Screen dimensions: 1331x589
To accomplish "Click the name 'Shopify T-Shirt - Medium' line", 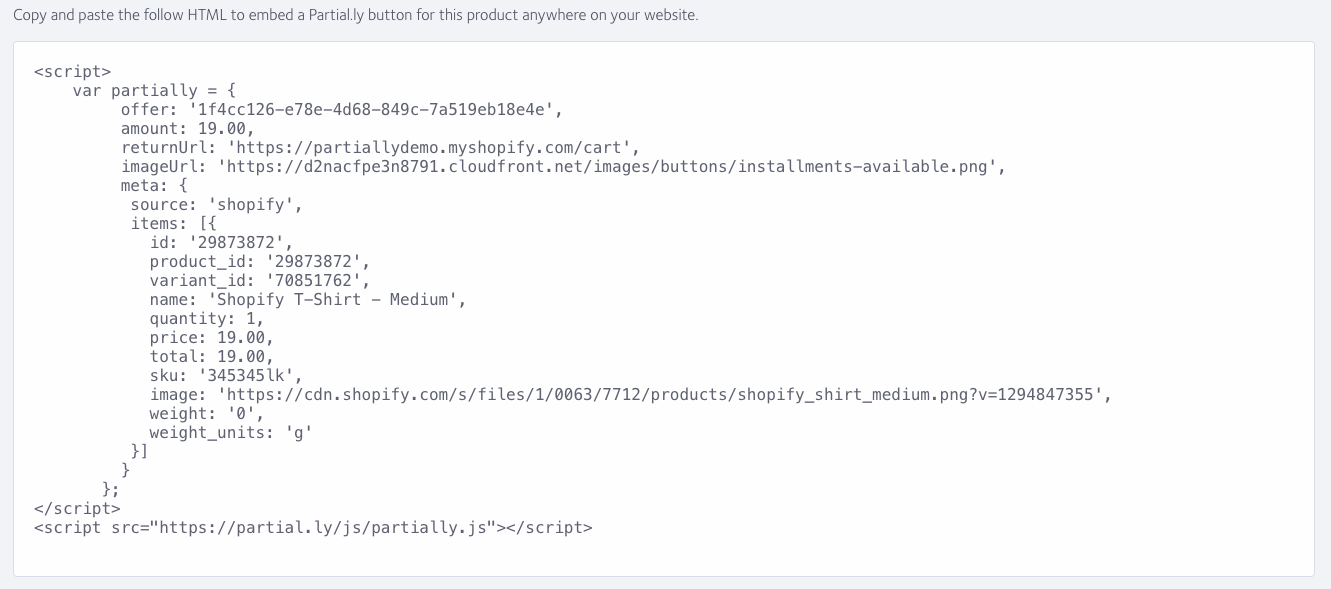I will [x=307, y=300].
